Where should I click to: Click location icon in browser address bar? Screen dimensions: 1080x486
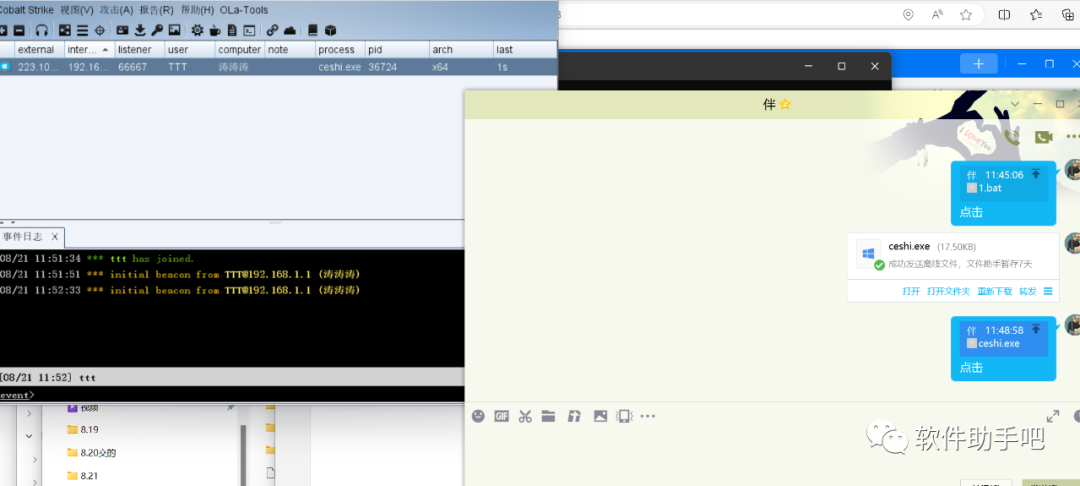tap(908, 14)
